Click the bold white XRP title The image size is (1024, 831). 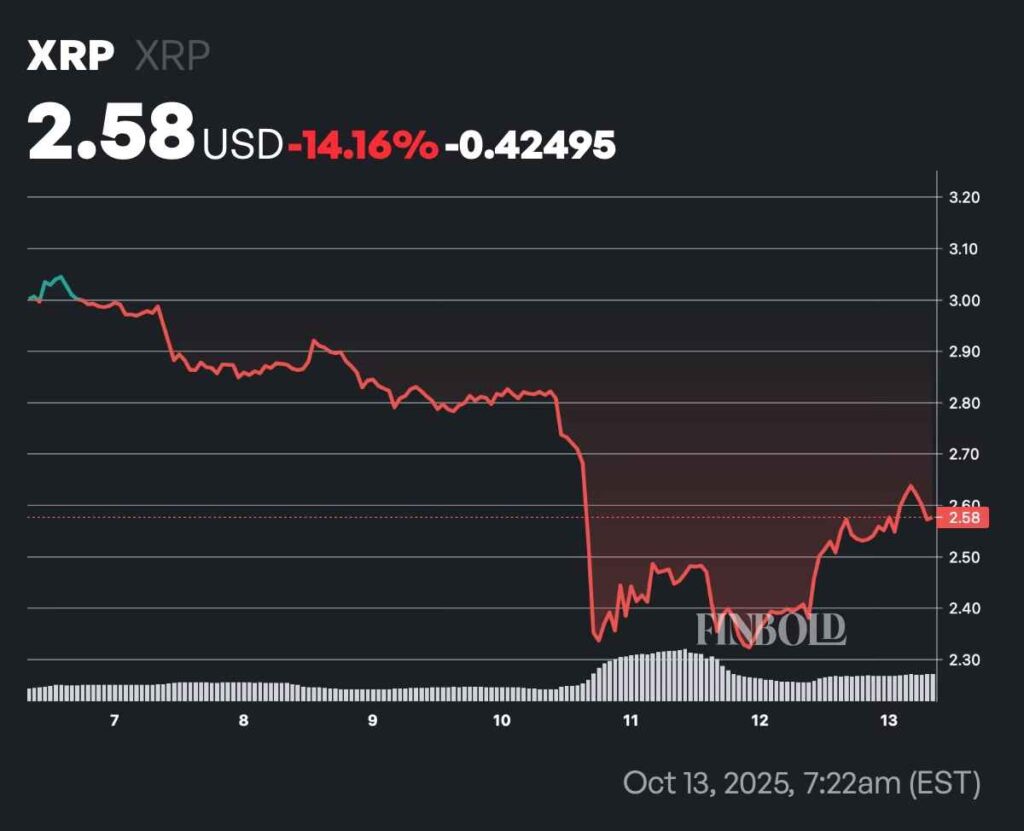click(x=68, y=57)
